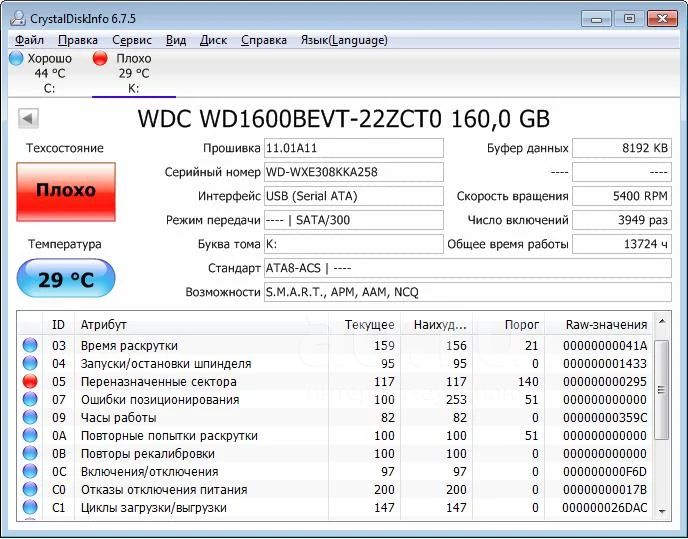Click the Режим передачи field SATA/300
Image resolution: width=688 pixels, height=539 pixels.
[x=354, y=220]
